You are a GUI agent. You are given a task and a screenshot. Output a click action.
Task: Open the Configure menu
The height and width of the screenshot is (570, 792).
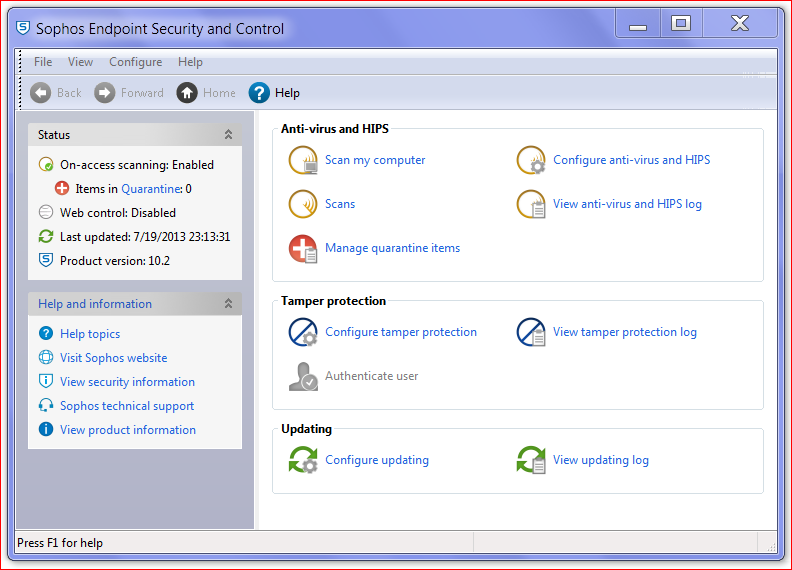[x=135, y=62]
